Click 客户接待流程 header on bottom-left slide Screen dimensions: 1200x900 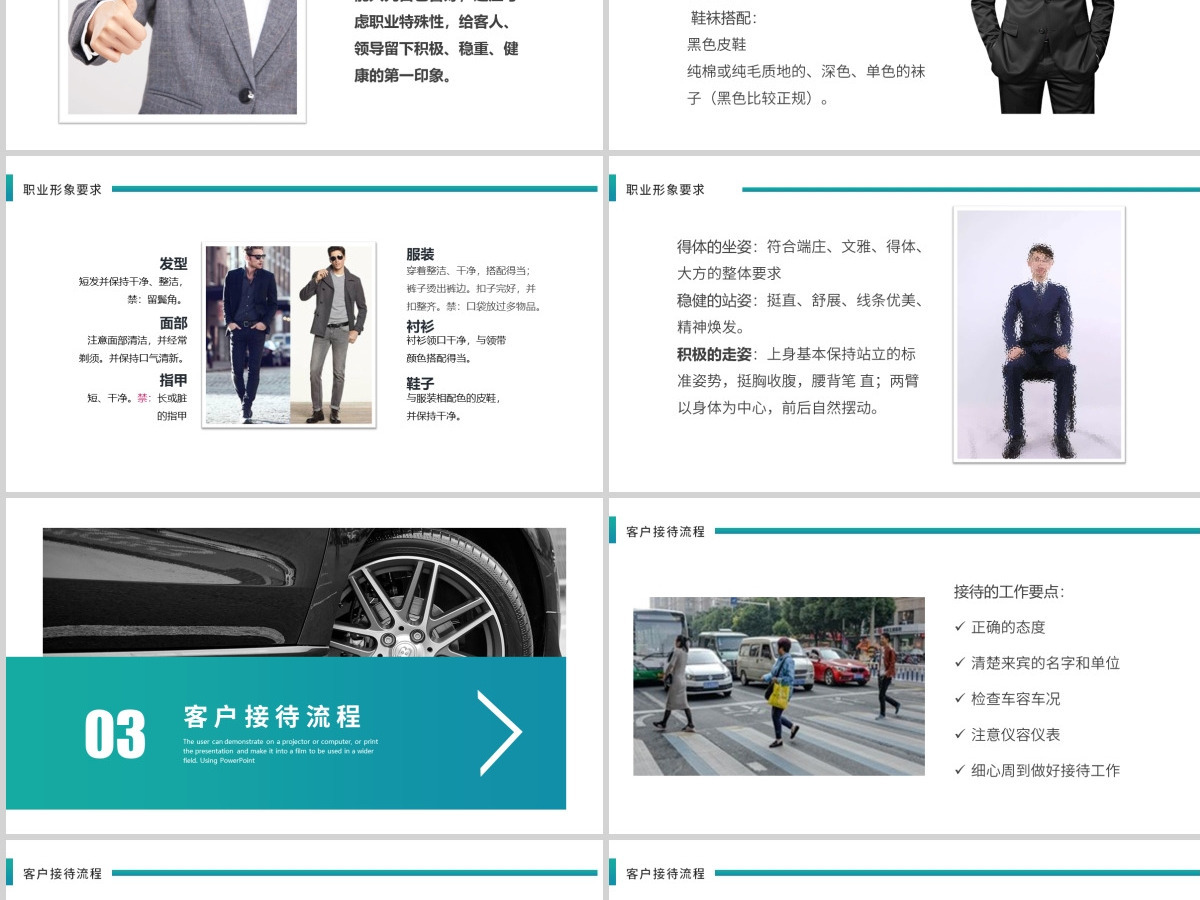coord(63,873)
